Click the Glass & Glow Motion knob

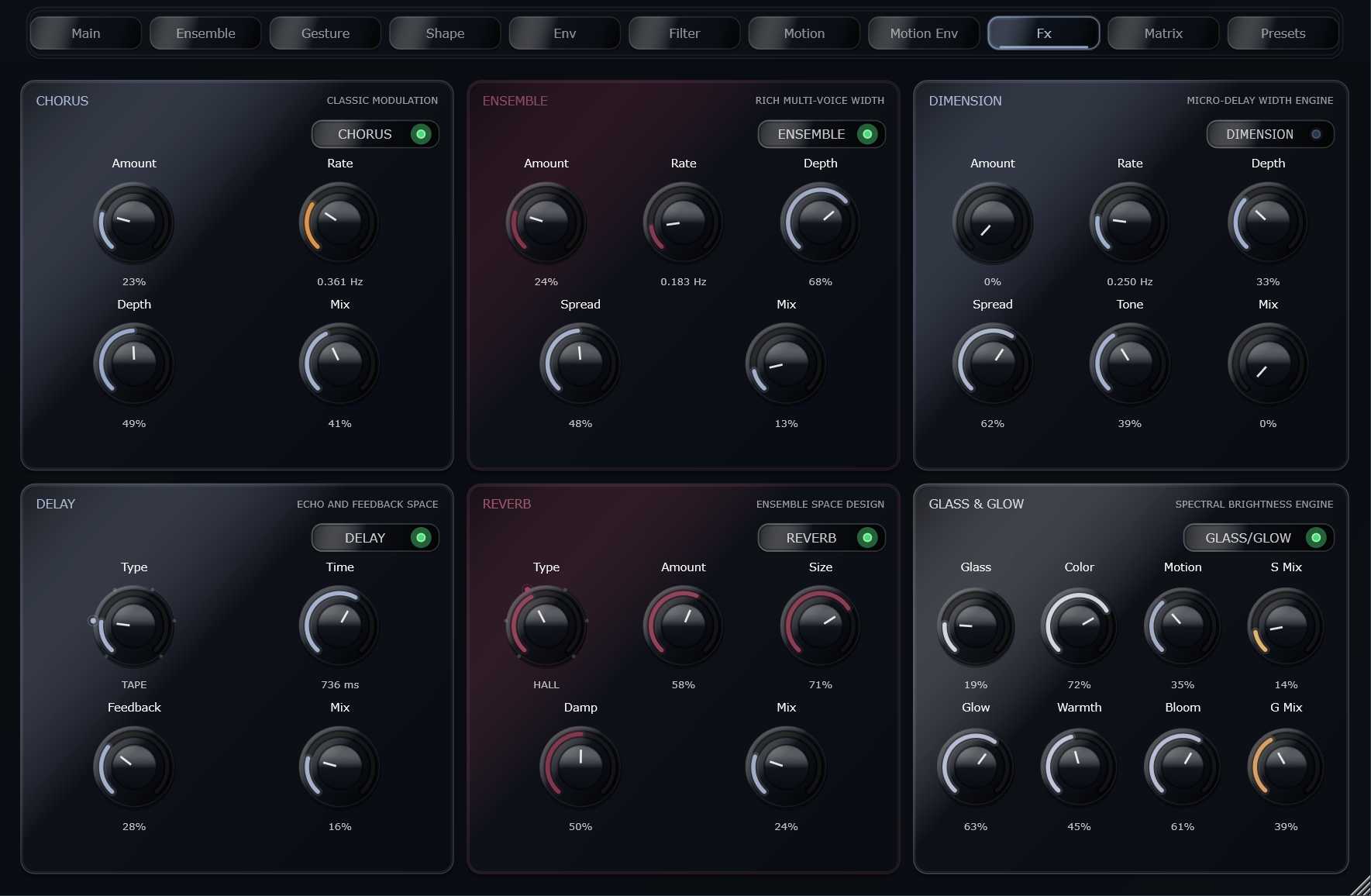pyautogui.click(x=1183, y=627)
